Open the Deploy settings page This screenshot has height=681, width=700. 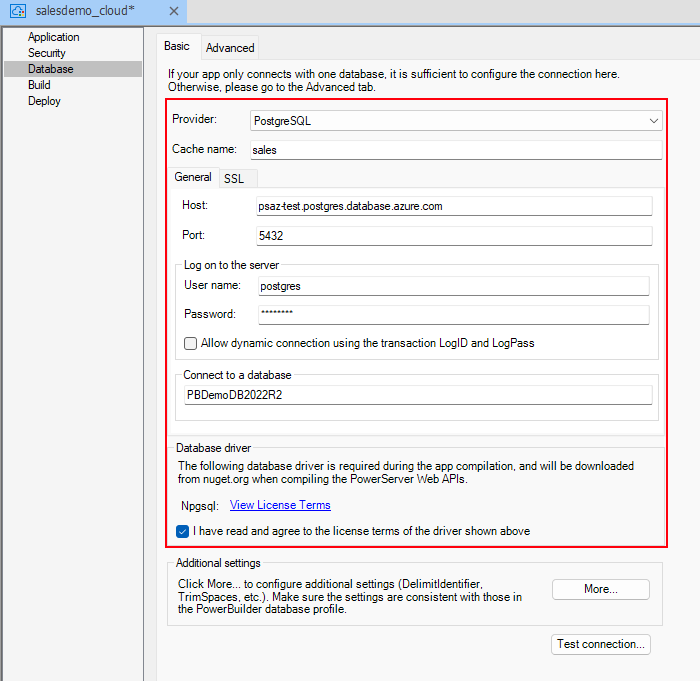44,101
